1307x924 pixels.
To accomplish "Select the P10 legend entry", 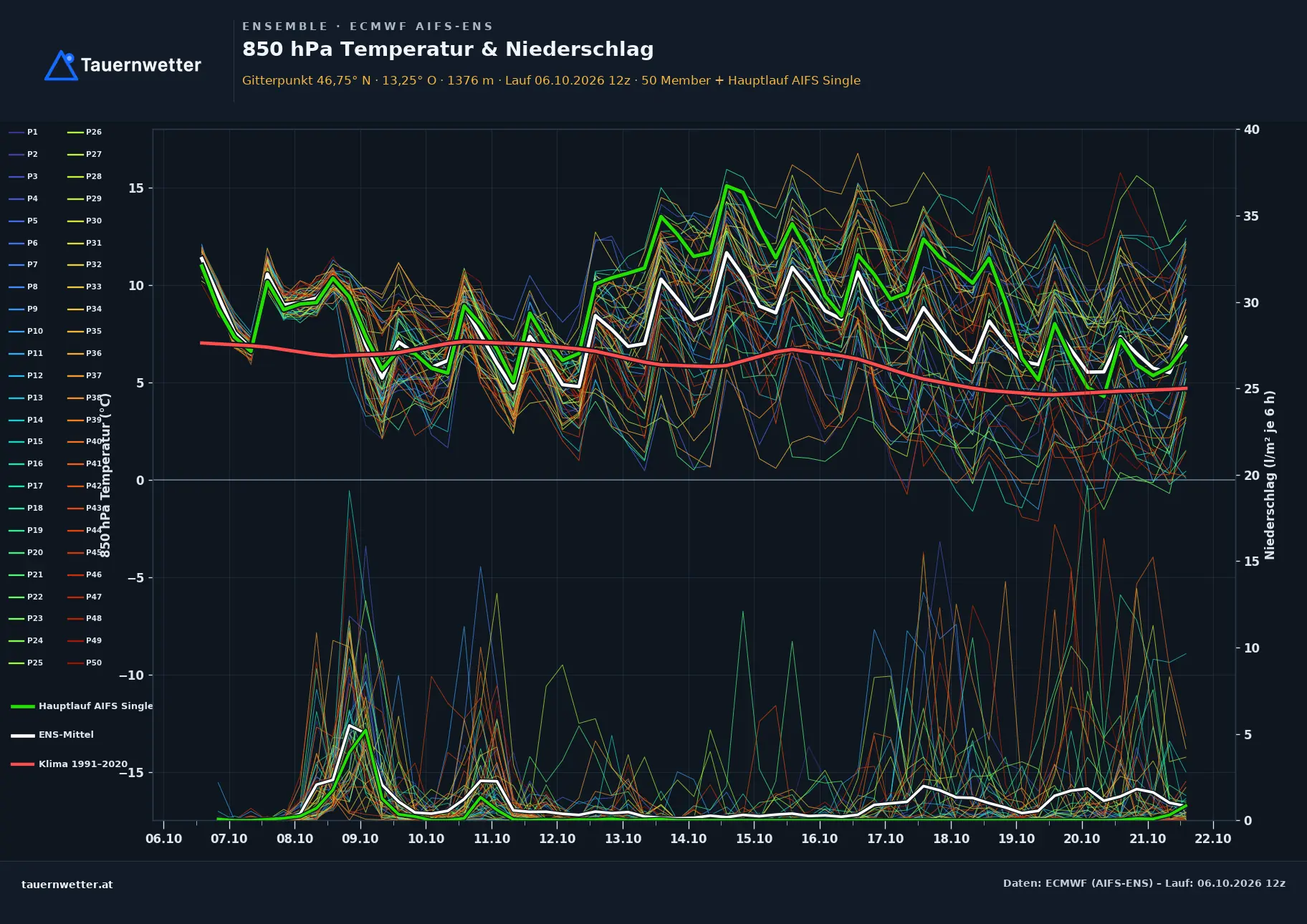I will coord(26,332).
